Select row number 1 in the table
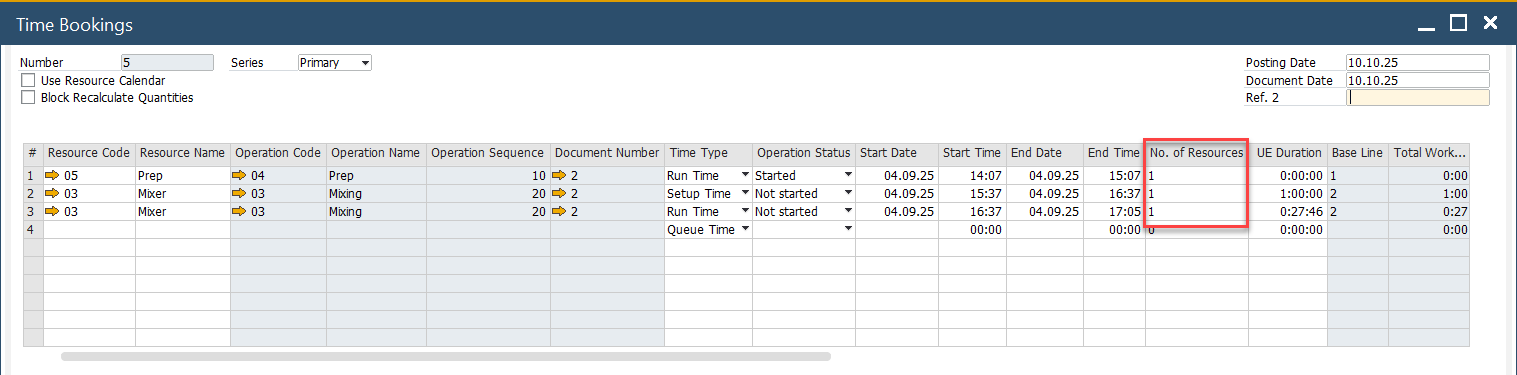1517x375 pixels. coord(33,175)
